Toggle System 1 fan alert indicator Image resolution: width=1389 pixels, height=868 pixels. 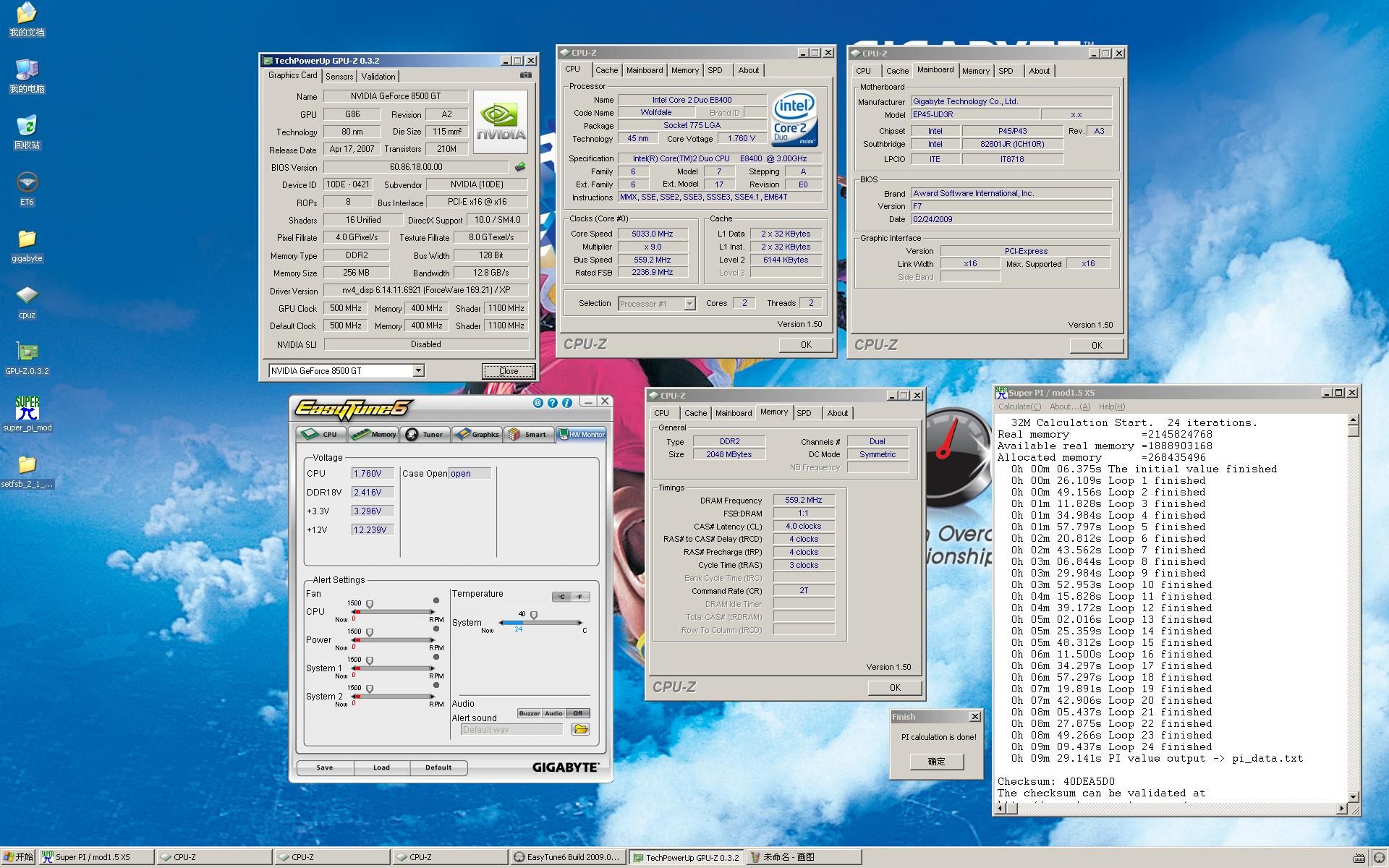[x=436, y=657]
